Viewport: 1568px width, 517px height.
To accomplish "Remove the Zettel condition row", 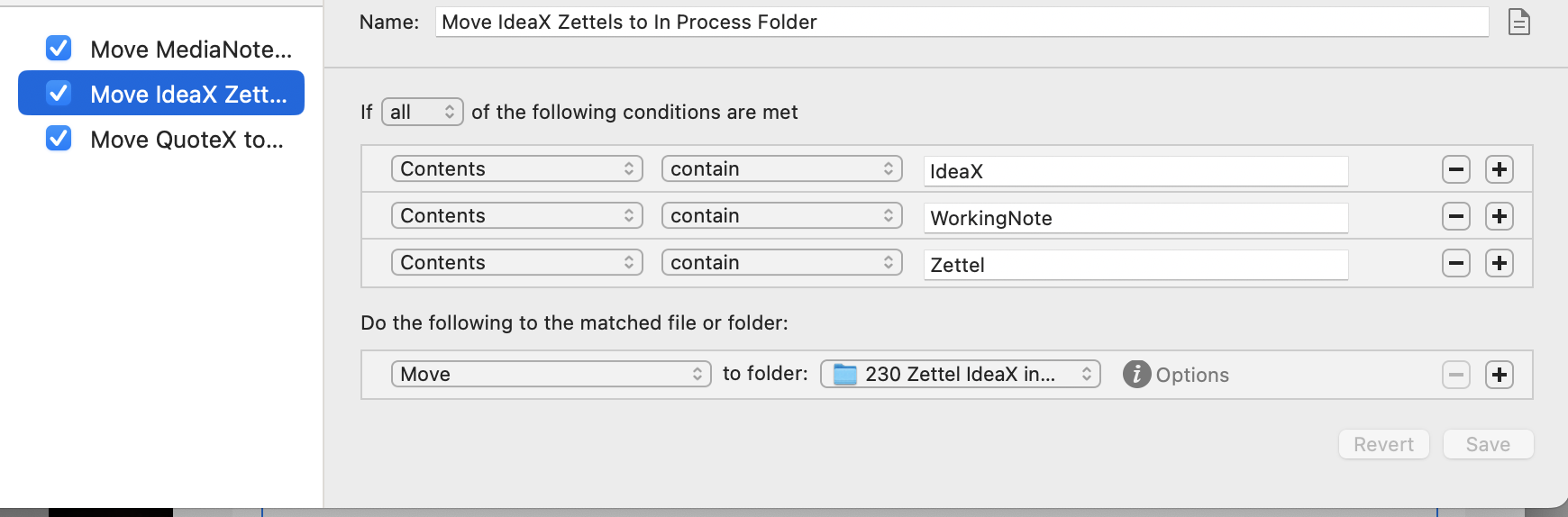I will [x=1455, y=263].
